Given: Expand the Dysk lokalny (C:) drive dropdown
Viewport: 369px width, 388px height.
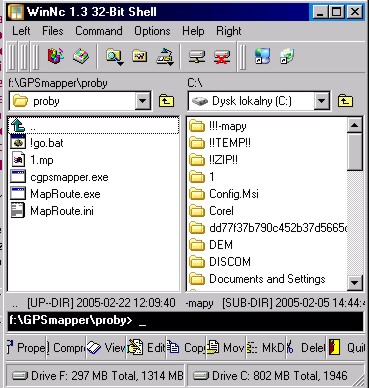Looking at the screenshot, I should tap(321, 101).
